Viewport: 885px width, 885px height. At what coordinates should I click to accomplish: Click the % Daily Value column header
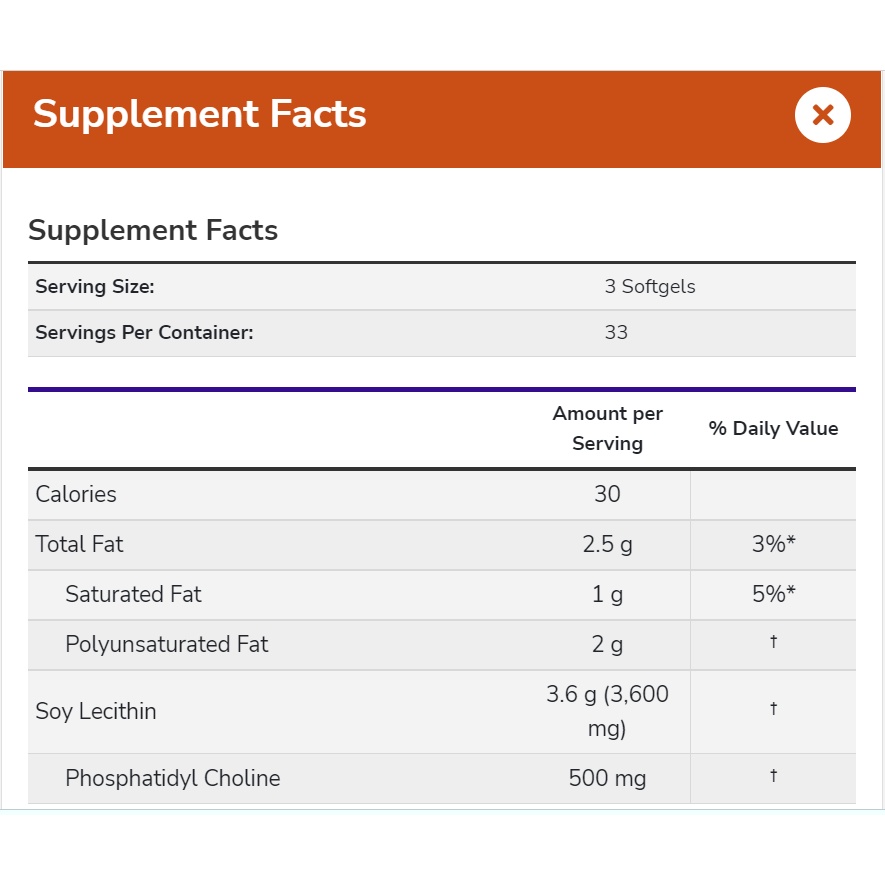point(773,428)
